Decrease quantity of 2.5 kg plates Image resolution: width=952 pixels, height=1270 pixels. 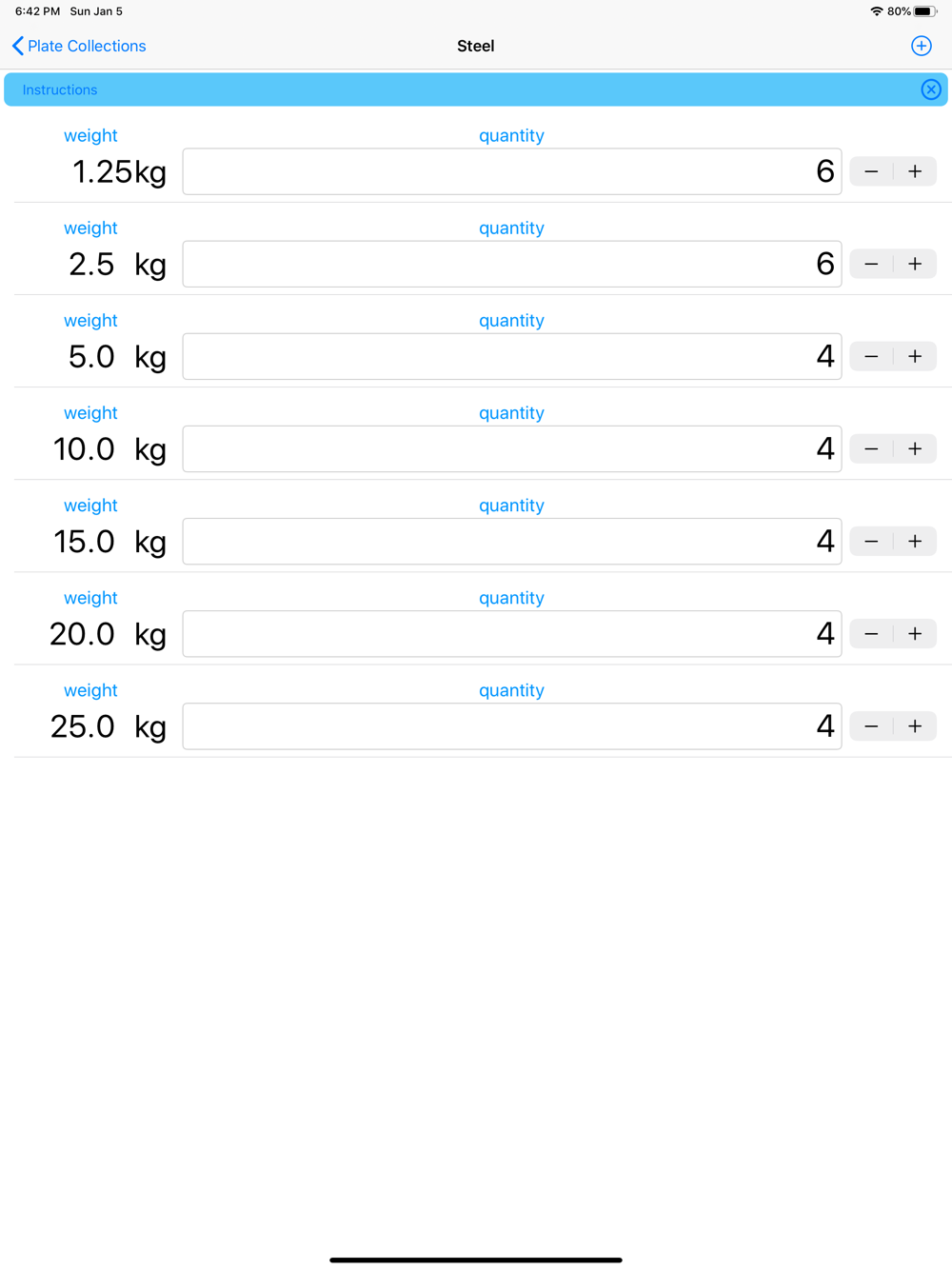(871, 264)
